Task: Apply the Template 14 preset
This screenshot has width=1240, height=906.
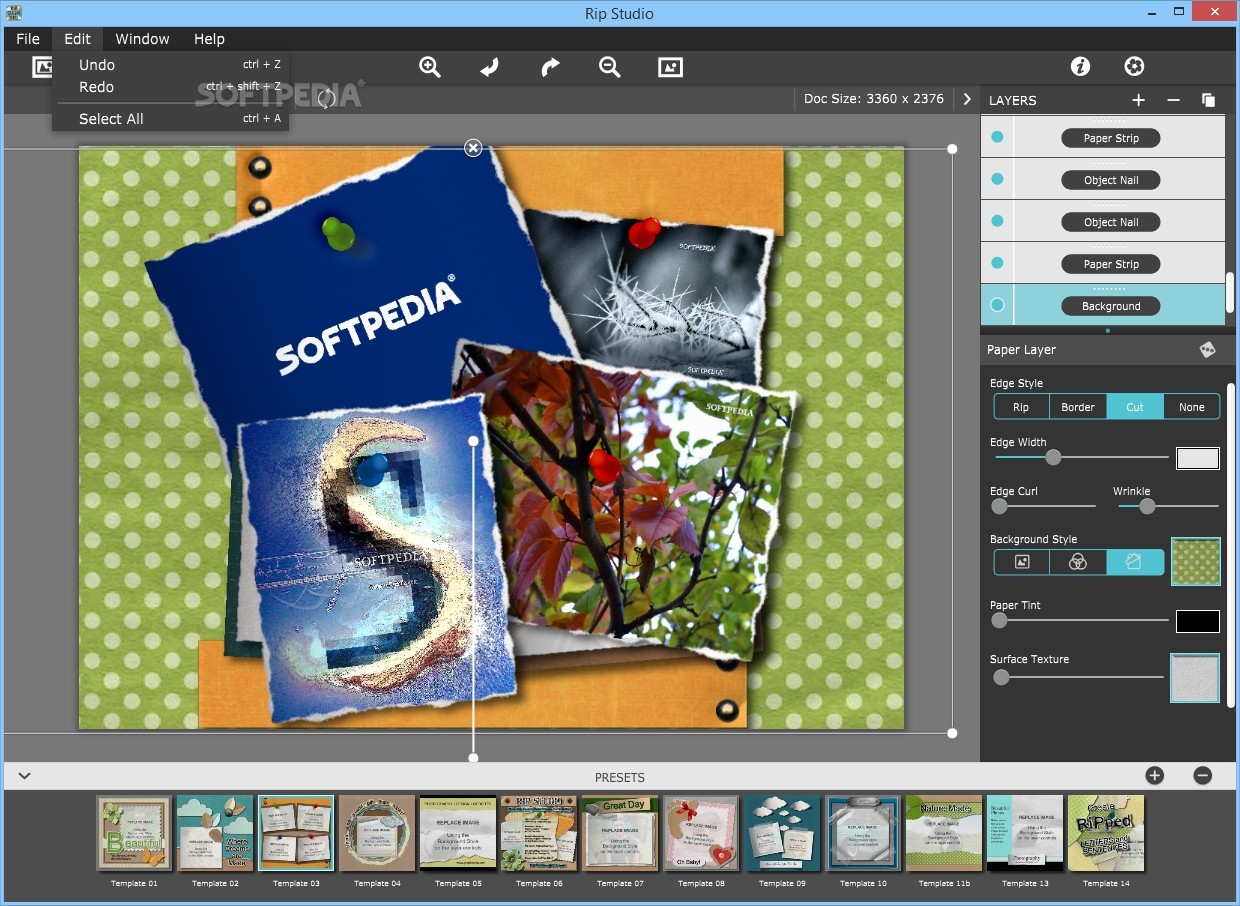Action: (x=1106, y=833)
